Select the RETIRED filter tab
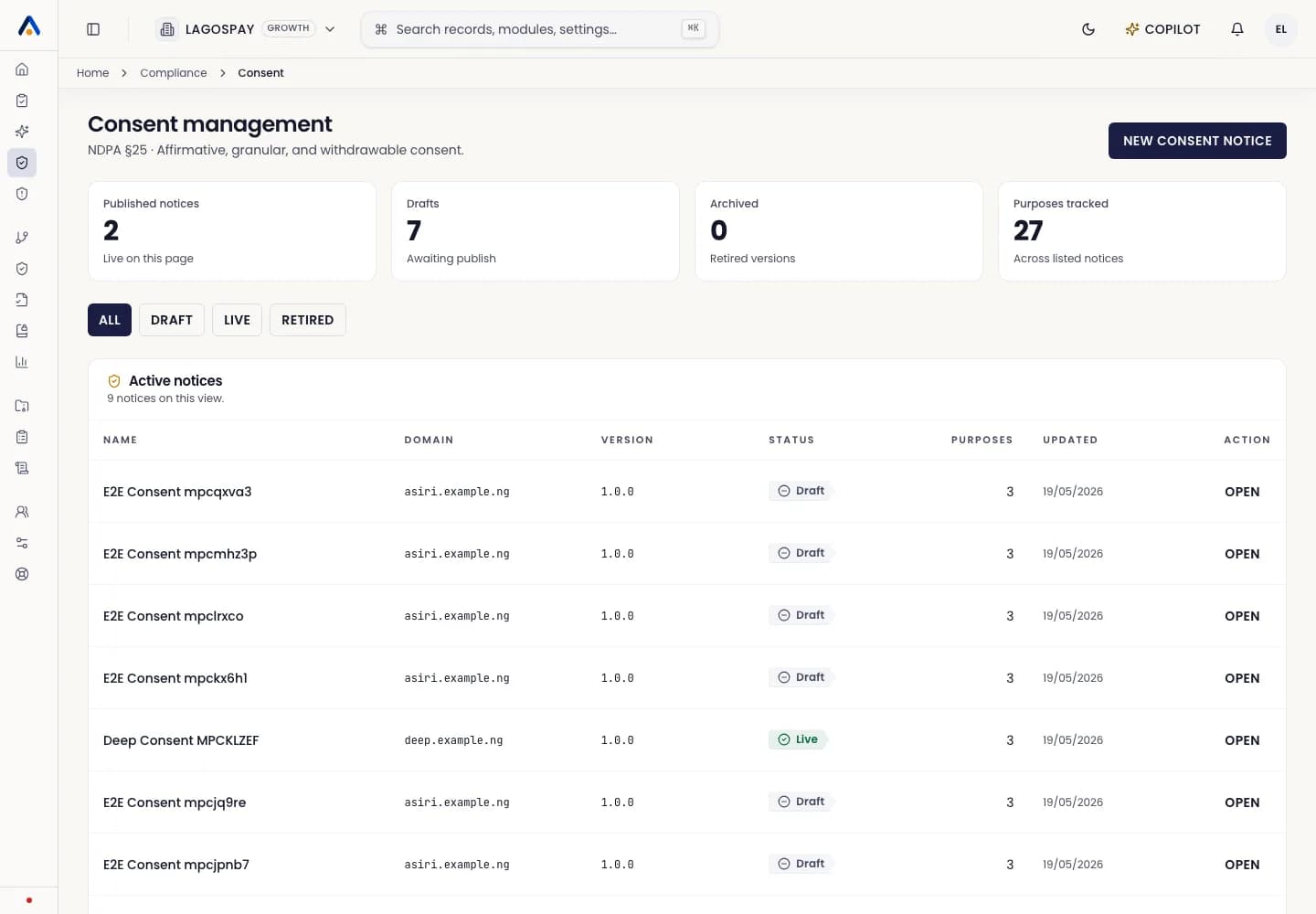 [x=307, y=320]
